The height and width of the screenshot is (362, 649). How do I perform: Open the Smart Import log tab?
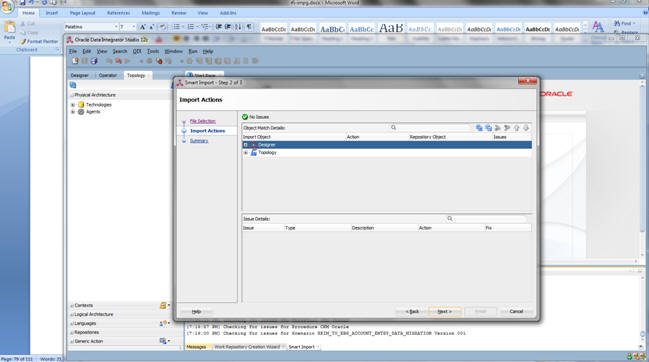click(301, 347)
